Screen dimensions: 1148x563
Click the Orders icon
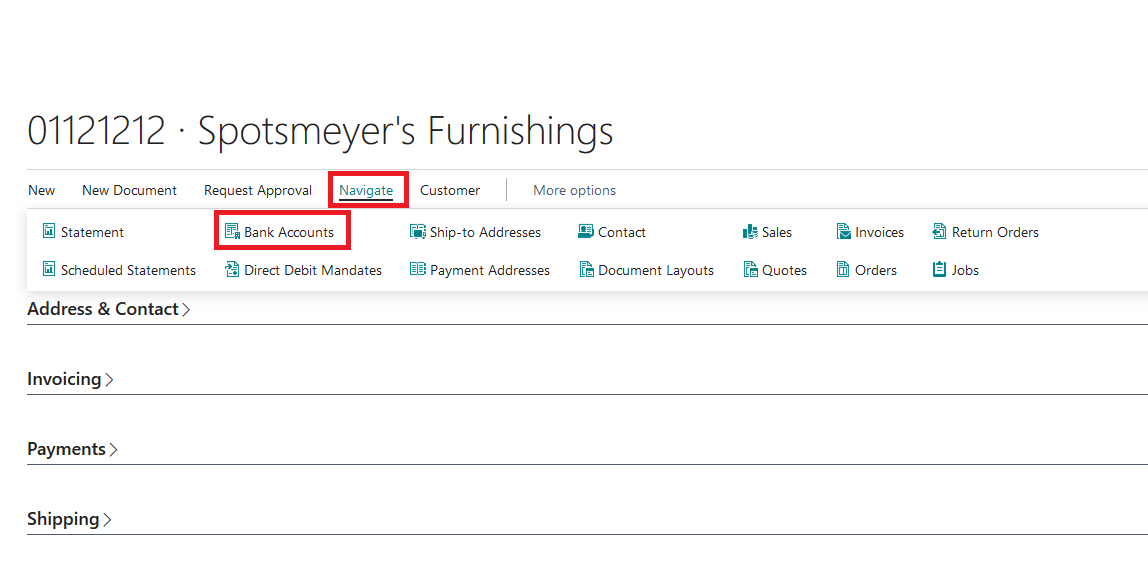coord(843,270)
